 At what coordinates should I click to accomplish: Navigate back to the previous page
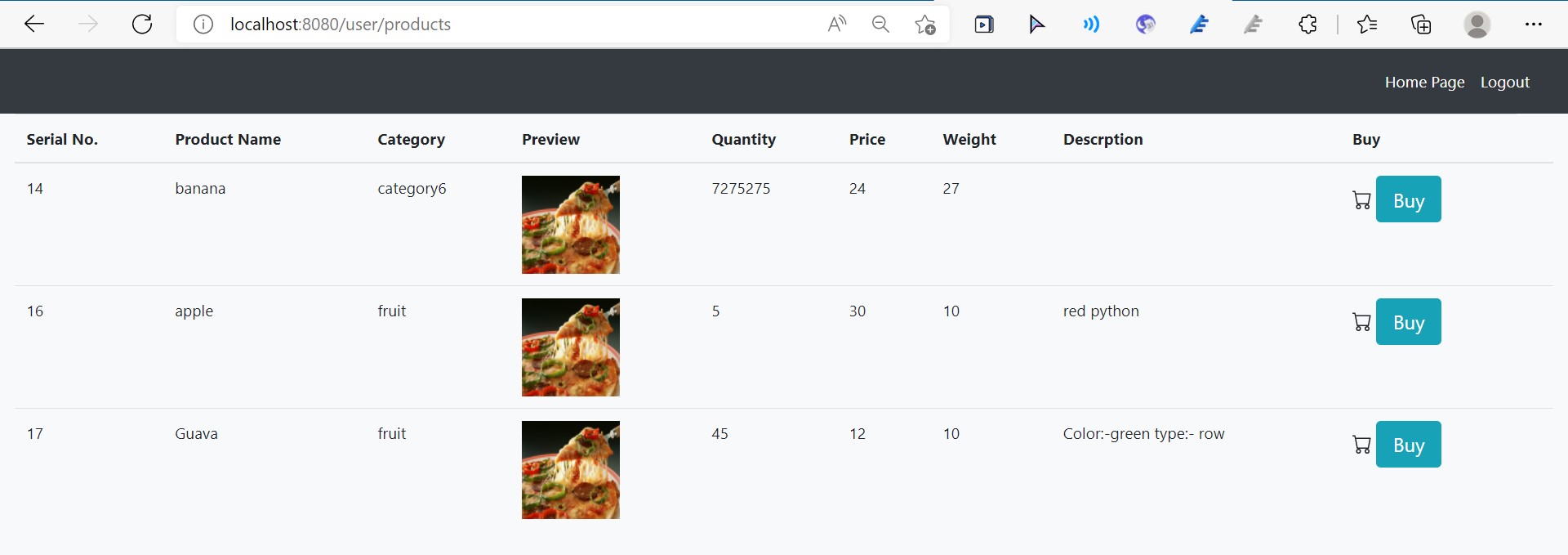tap(34, 24)
